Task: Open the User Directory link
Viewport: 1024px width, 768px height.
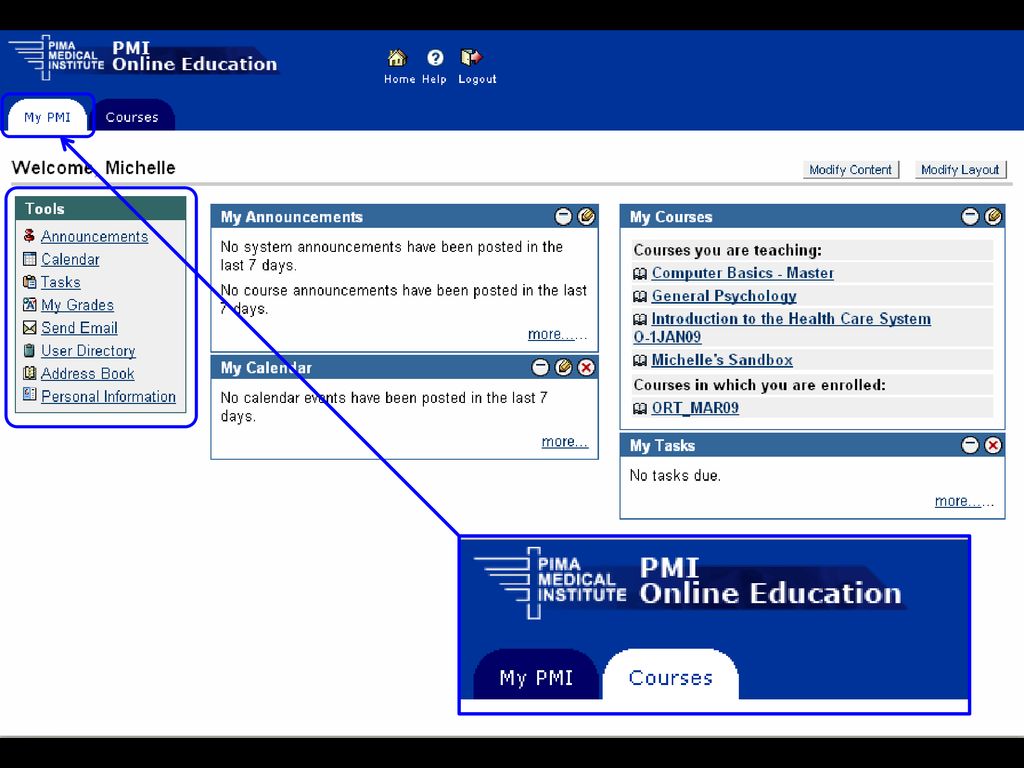Action: [88, 351]
